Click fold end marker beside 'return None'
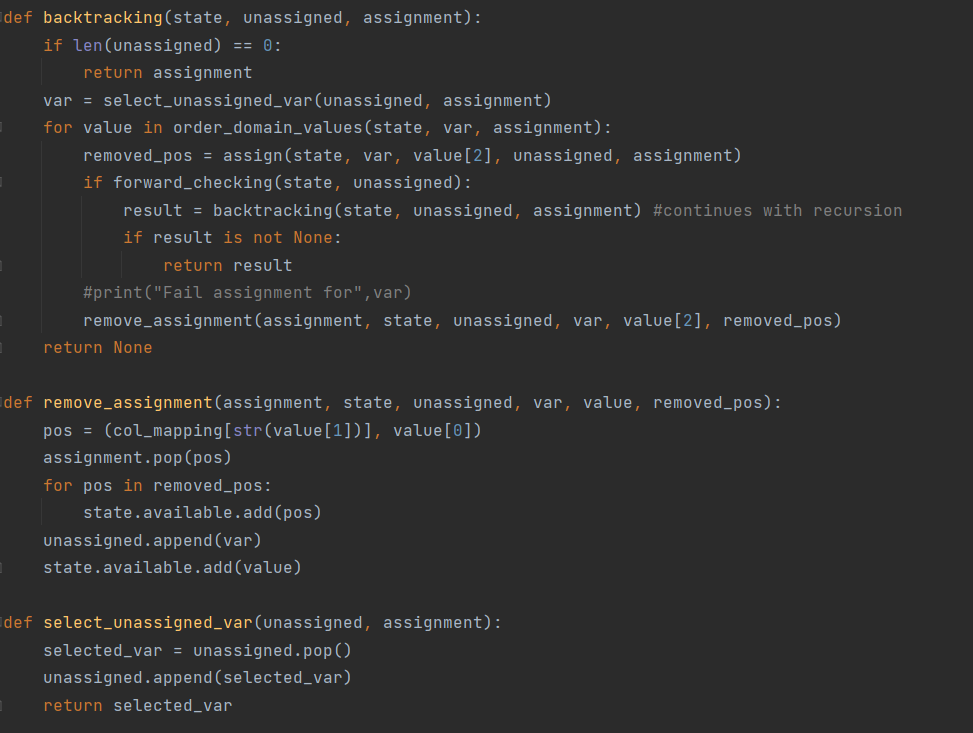The width and height of the screenshot is (973, 733). 3,348
